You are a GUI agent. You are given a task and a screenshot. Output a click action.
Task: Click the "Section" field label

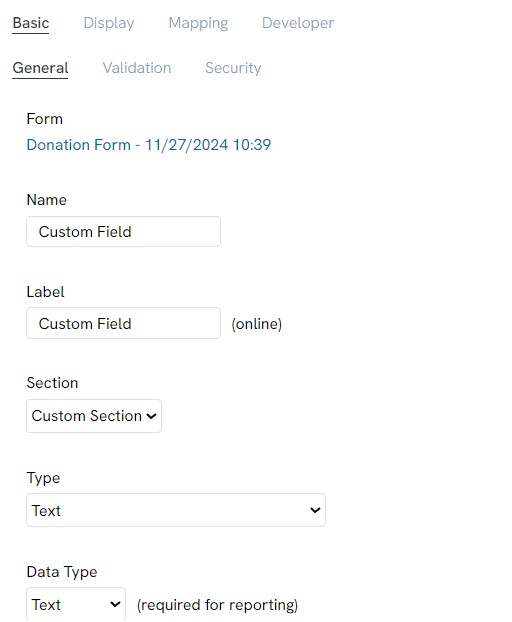click(x=52, y=383)
